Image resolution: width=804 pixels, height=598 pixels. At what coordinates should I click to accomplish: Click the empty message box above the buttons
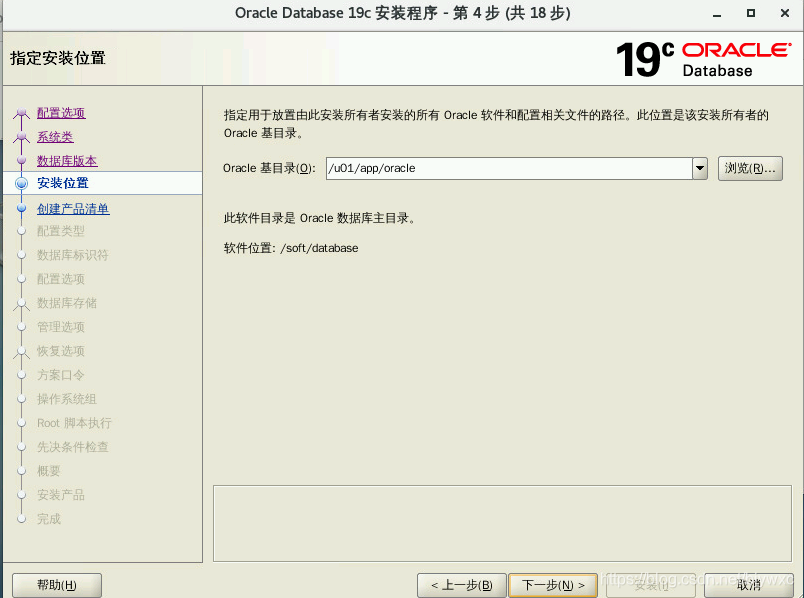coord(502,524)
